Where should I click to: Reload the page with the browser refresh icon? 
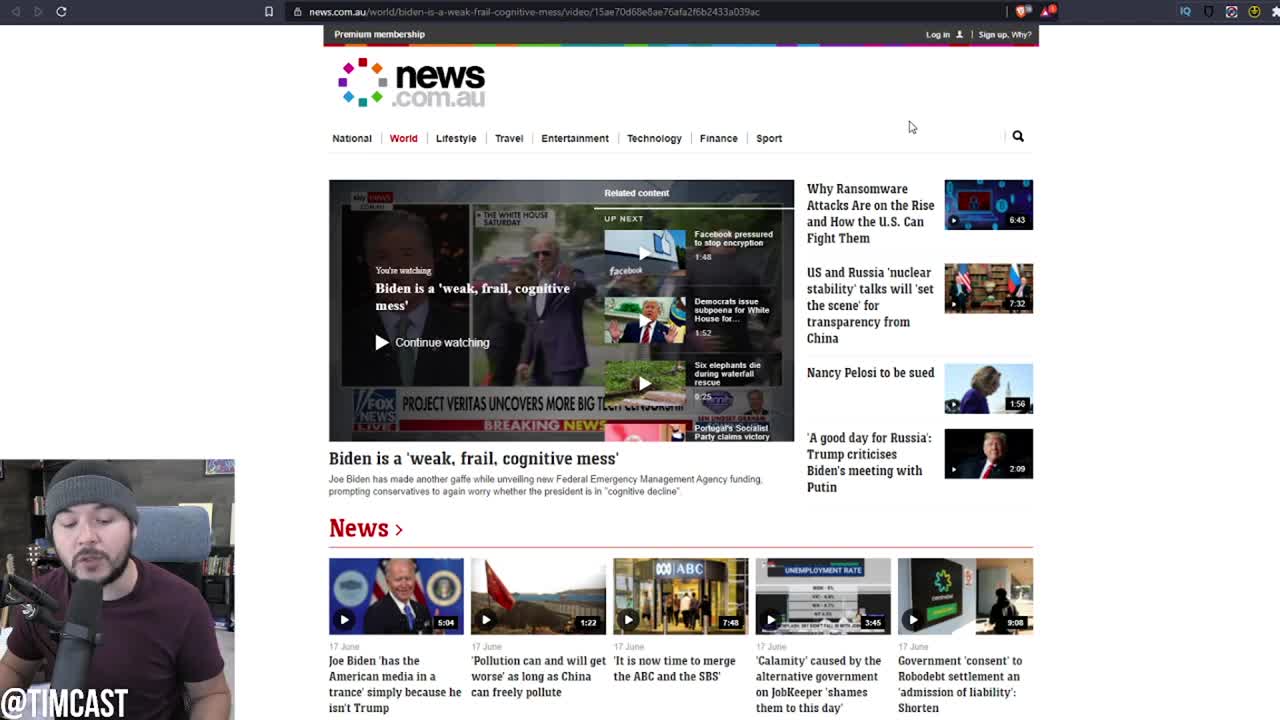coord(61,11)
